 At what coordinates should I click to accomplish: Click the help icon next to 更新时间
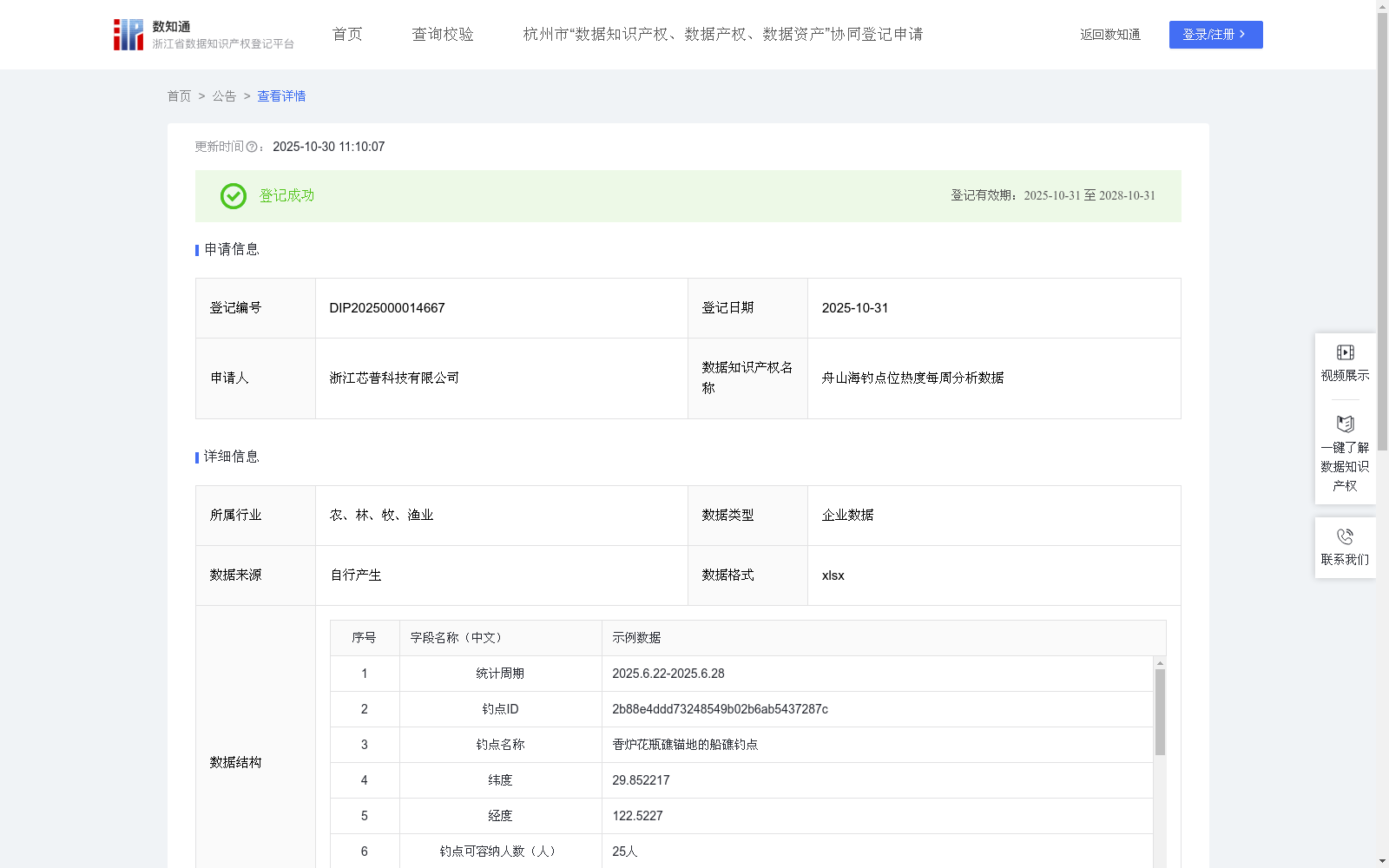[x=252, y=148]
